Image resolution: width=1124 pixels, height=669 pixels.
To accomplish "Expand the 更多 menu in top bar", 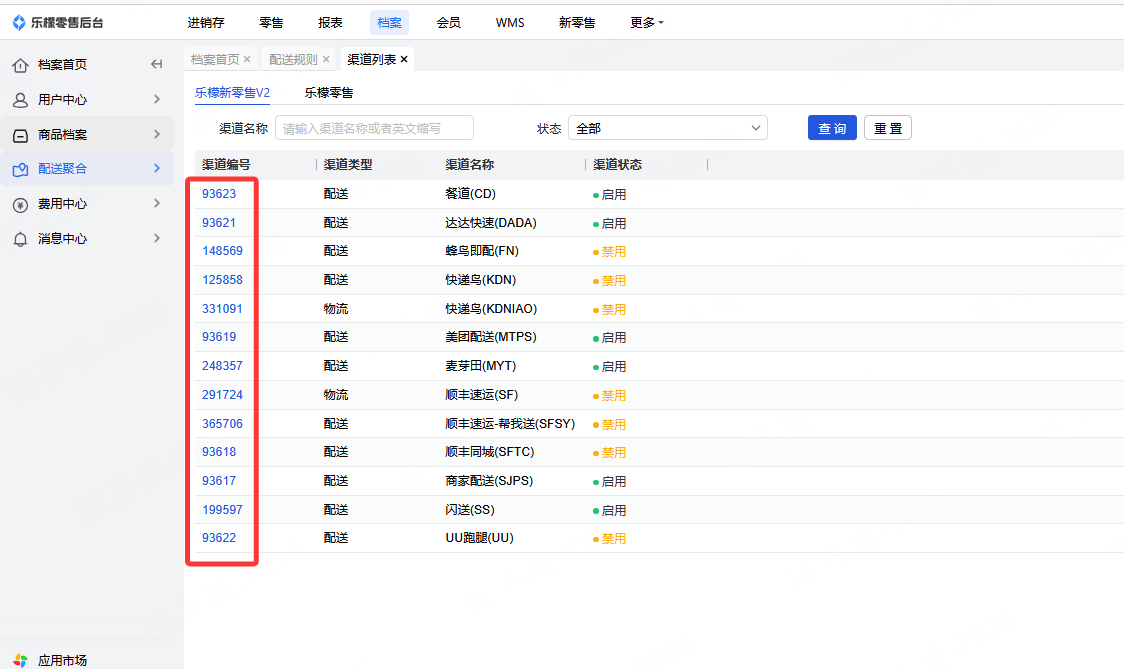I will tap(646, 22).
